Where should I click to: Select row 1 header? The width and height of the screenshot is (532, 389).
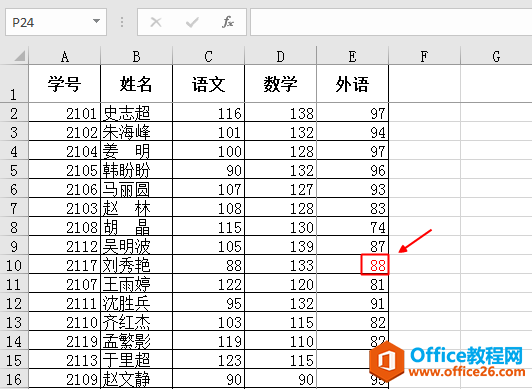[14, 83]
